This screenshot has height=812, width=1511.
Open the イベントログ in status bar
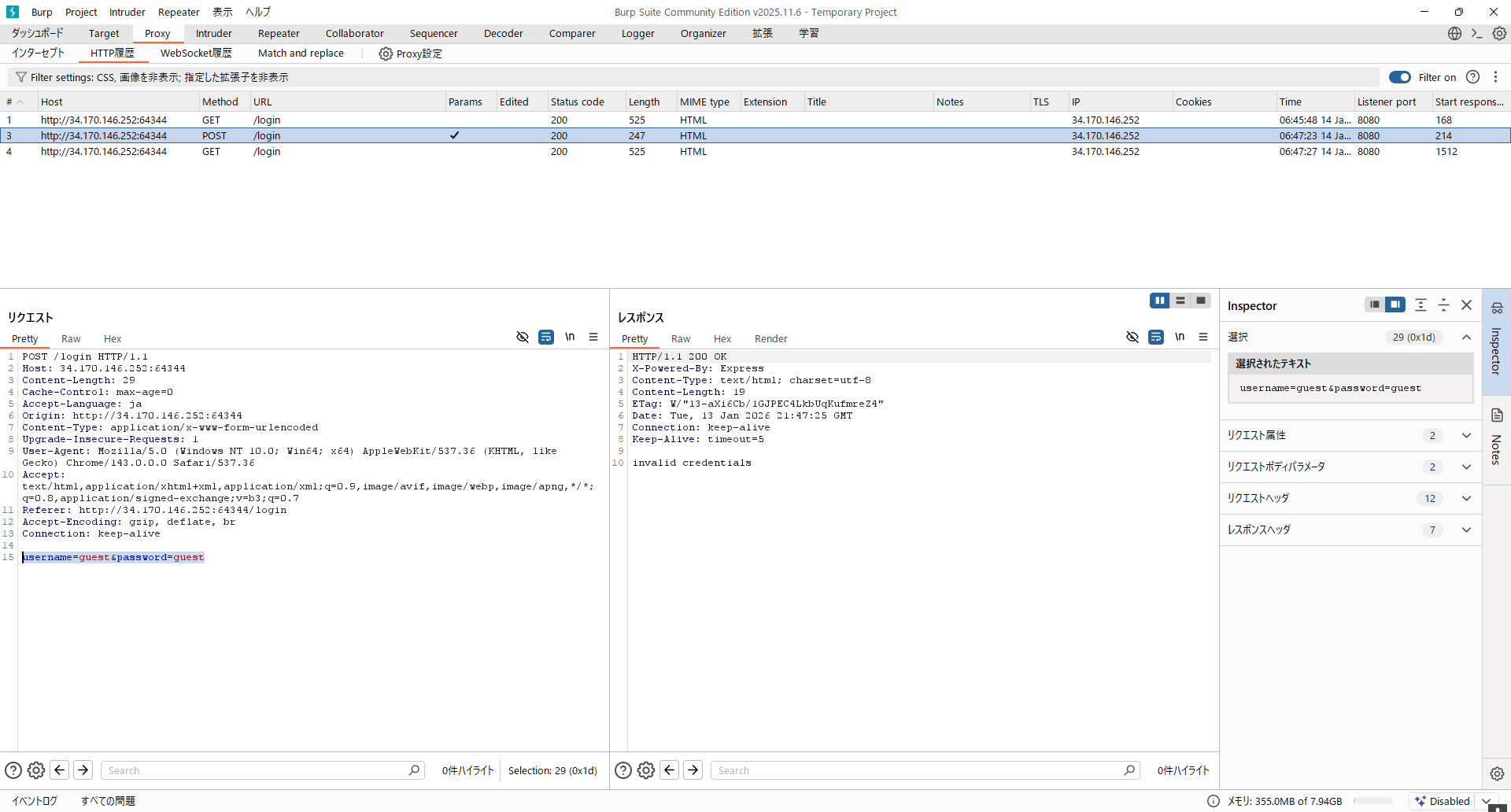[35, 801]
